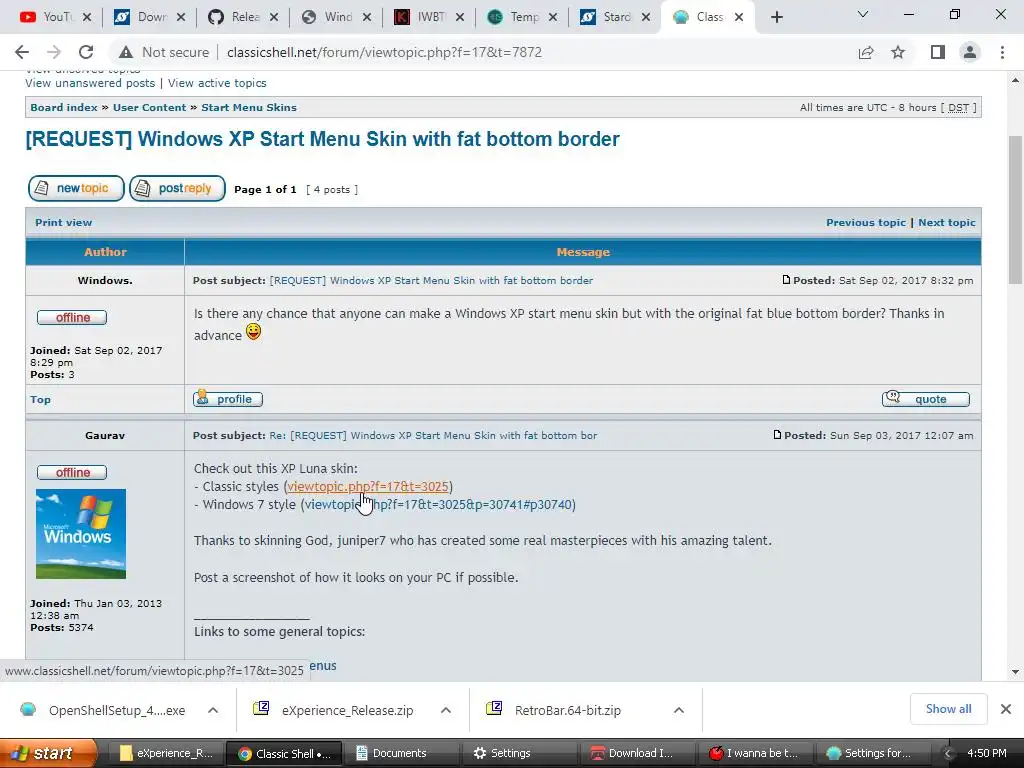Viewport: 1024px width, 768px height.
Task: Open tab search chevron
Action: point(863,14)
